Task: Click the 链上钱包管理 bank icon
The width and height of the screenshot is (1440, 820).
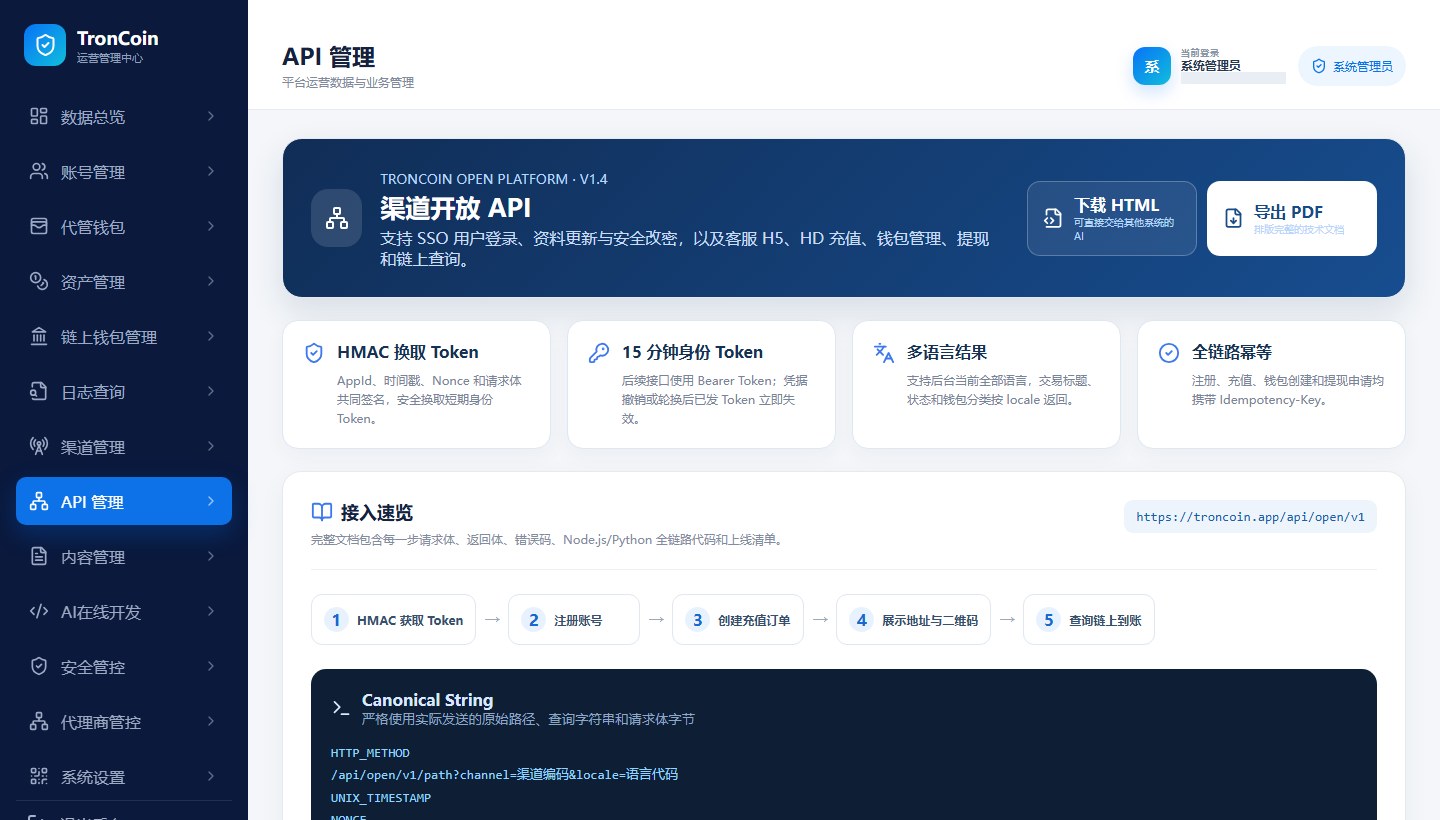Action: pyautogui.click(x=39, y=336)
